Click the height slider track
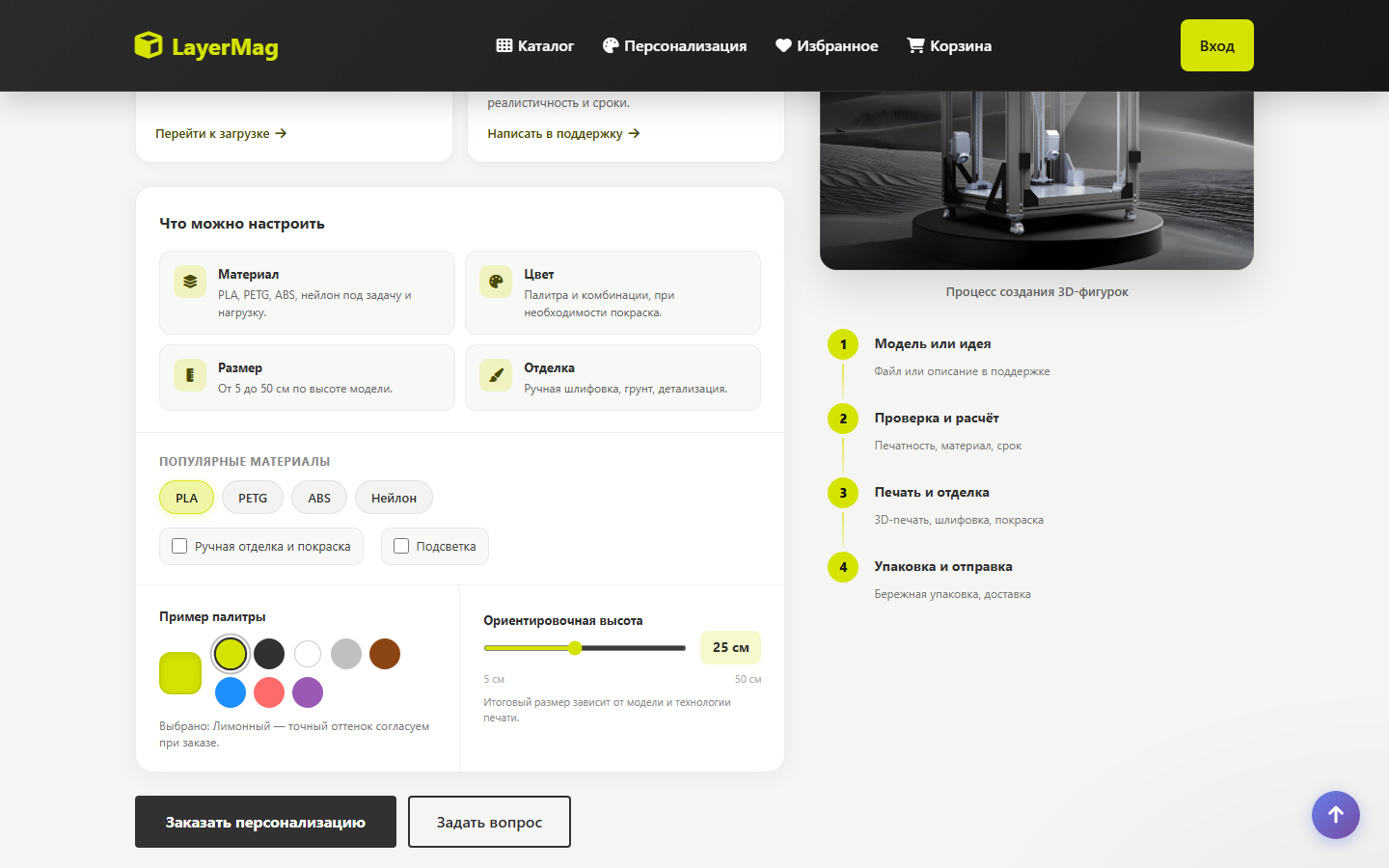The image size is (1389, 868). [x=585, y=648]
